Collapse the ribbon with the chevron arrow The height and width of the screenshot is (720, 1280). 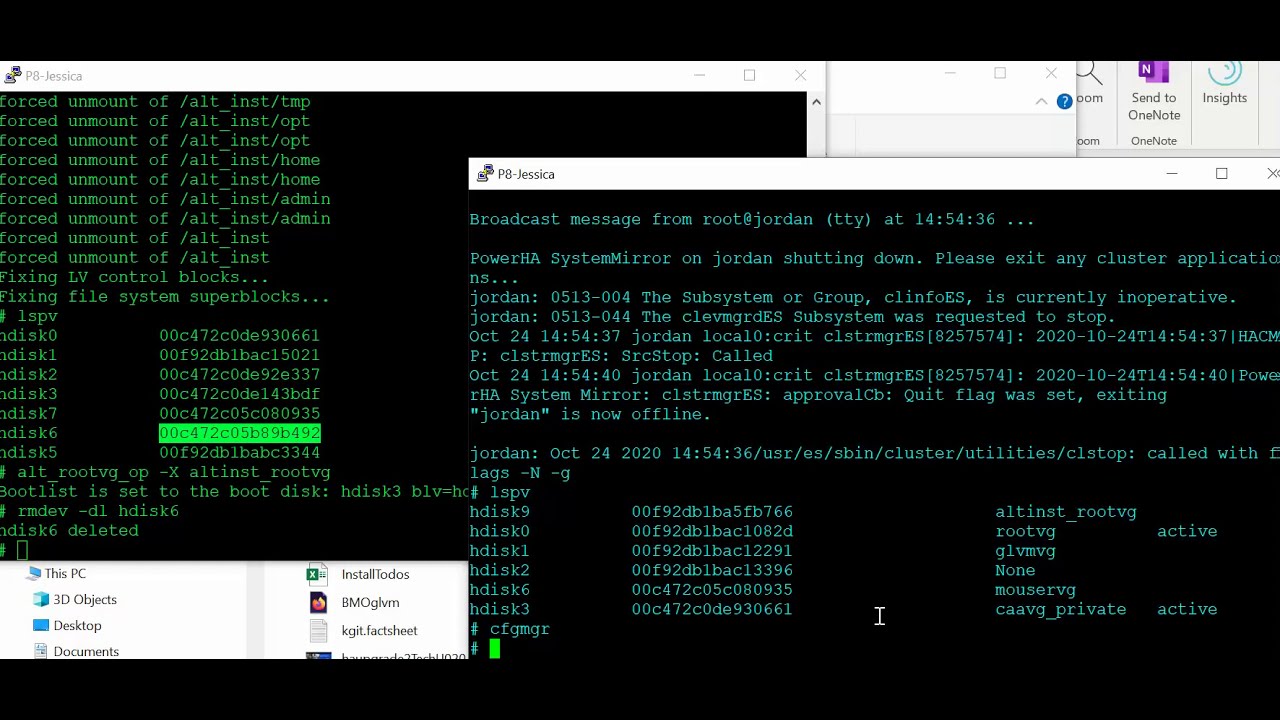1041,102
